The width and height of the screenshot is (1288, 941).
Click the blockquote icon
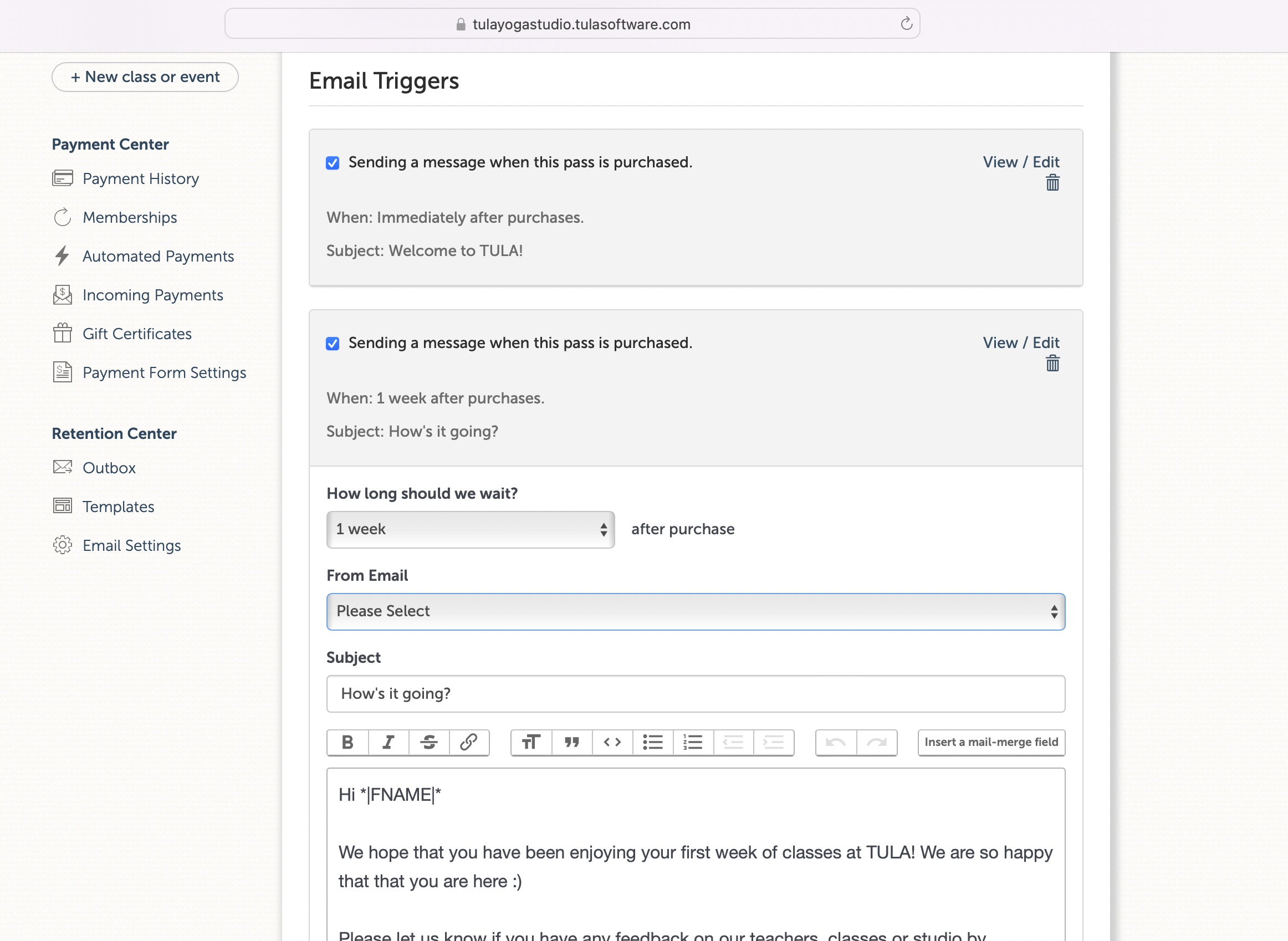pos(572,742)
